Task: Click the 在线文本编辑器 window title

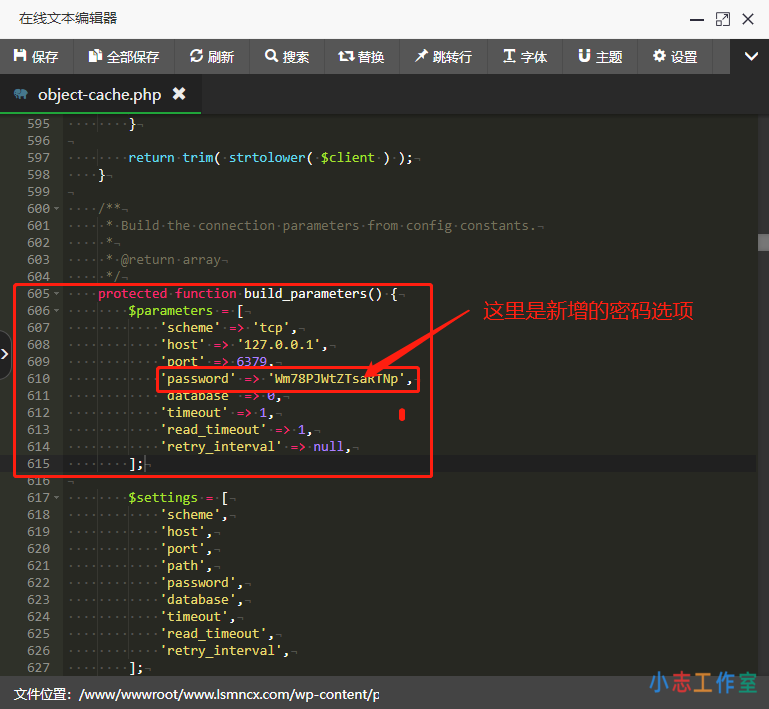Action: click(x=68, y=19)
